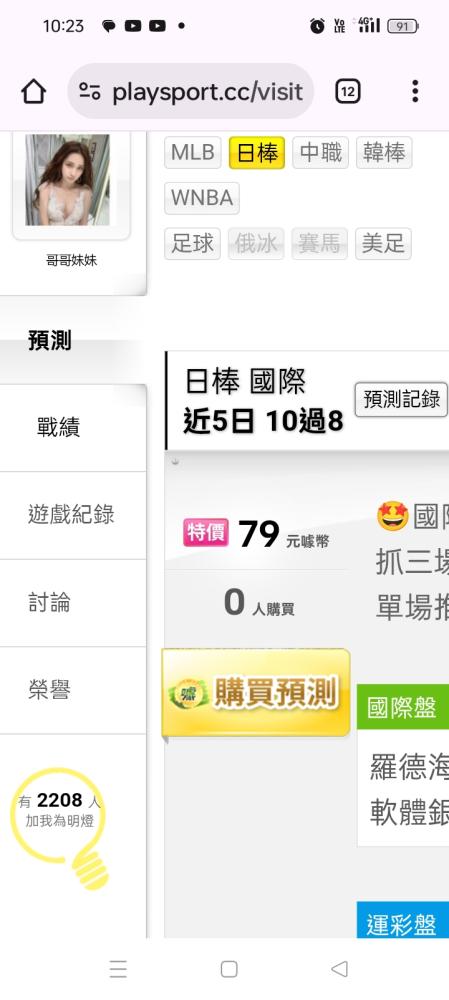Click the 購買預測 purchase button

(x=256, y=693)
